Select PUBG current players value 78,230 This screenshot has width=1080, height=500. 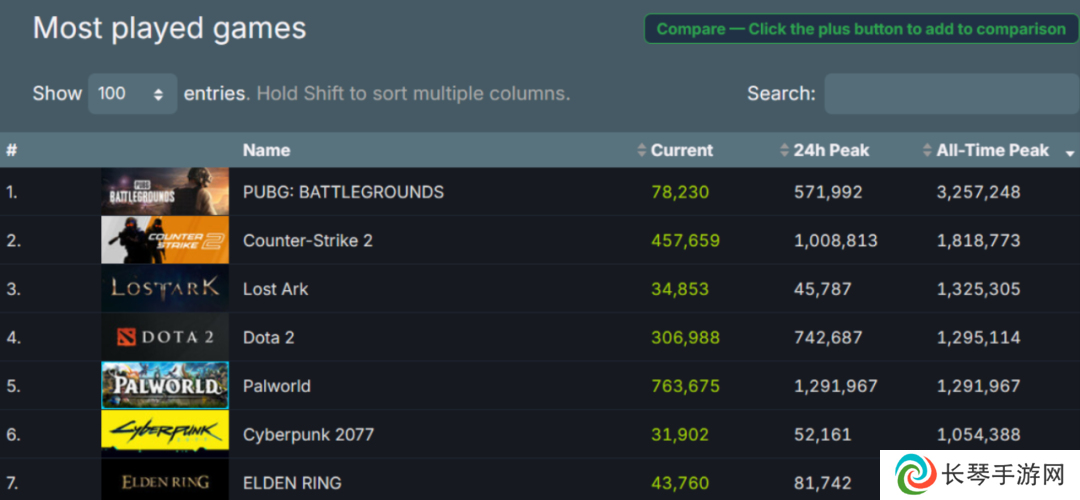point(680,191)
